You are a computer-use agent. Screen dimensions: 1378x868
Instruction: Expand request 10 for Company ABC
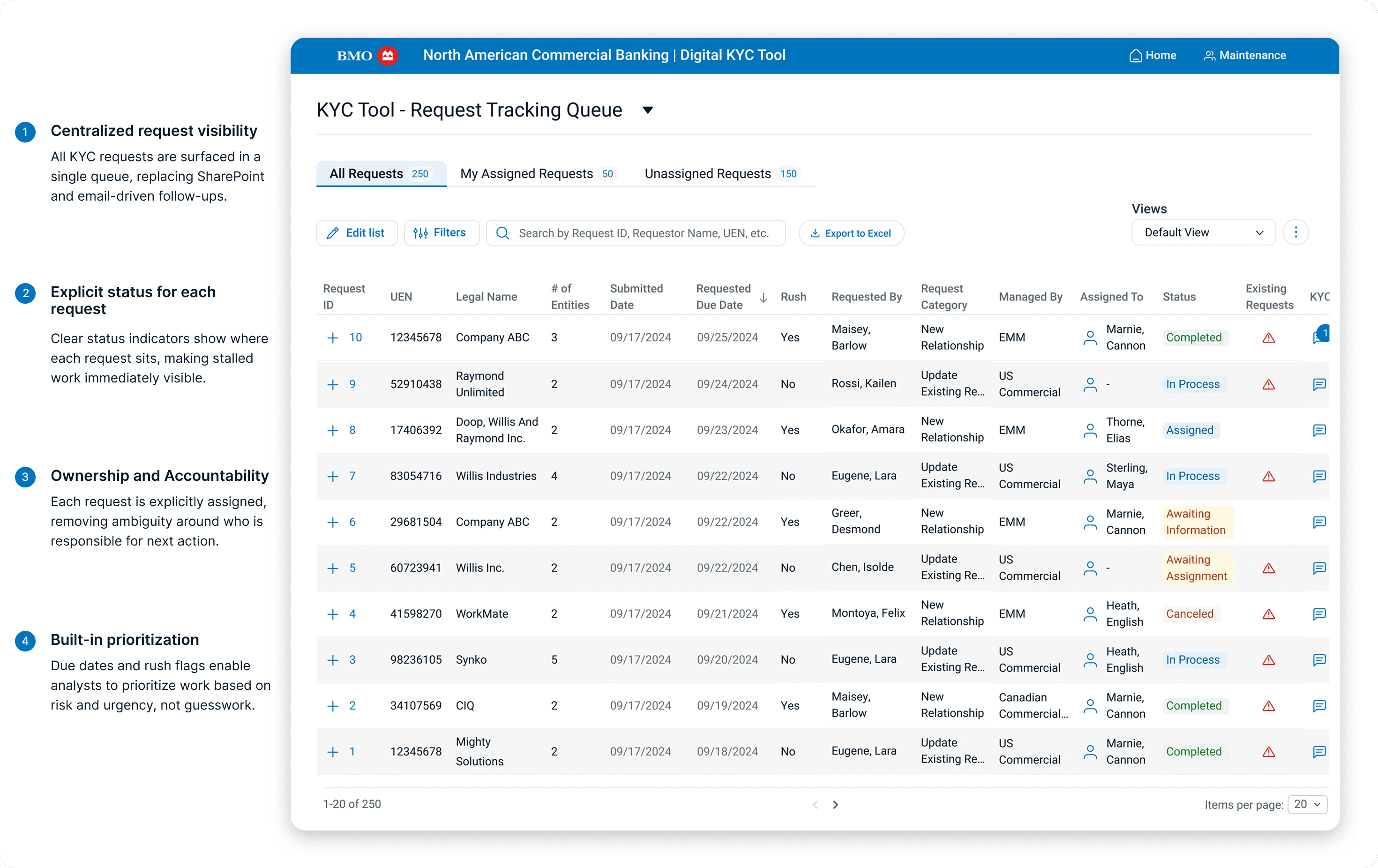point(332,337)
